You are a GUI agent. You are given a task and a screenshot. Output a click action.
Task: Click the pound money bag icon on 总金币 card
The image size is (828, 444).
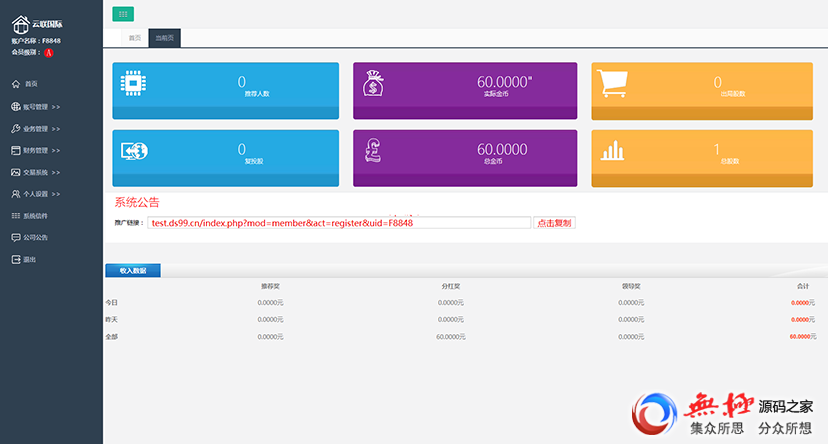pyautogui.click(x=375, y=151)
